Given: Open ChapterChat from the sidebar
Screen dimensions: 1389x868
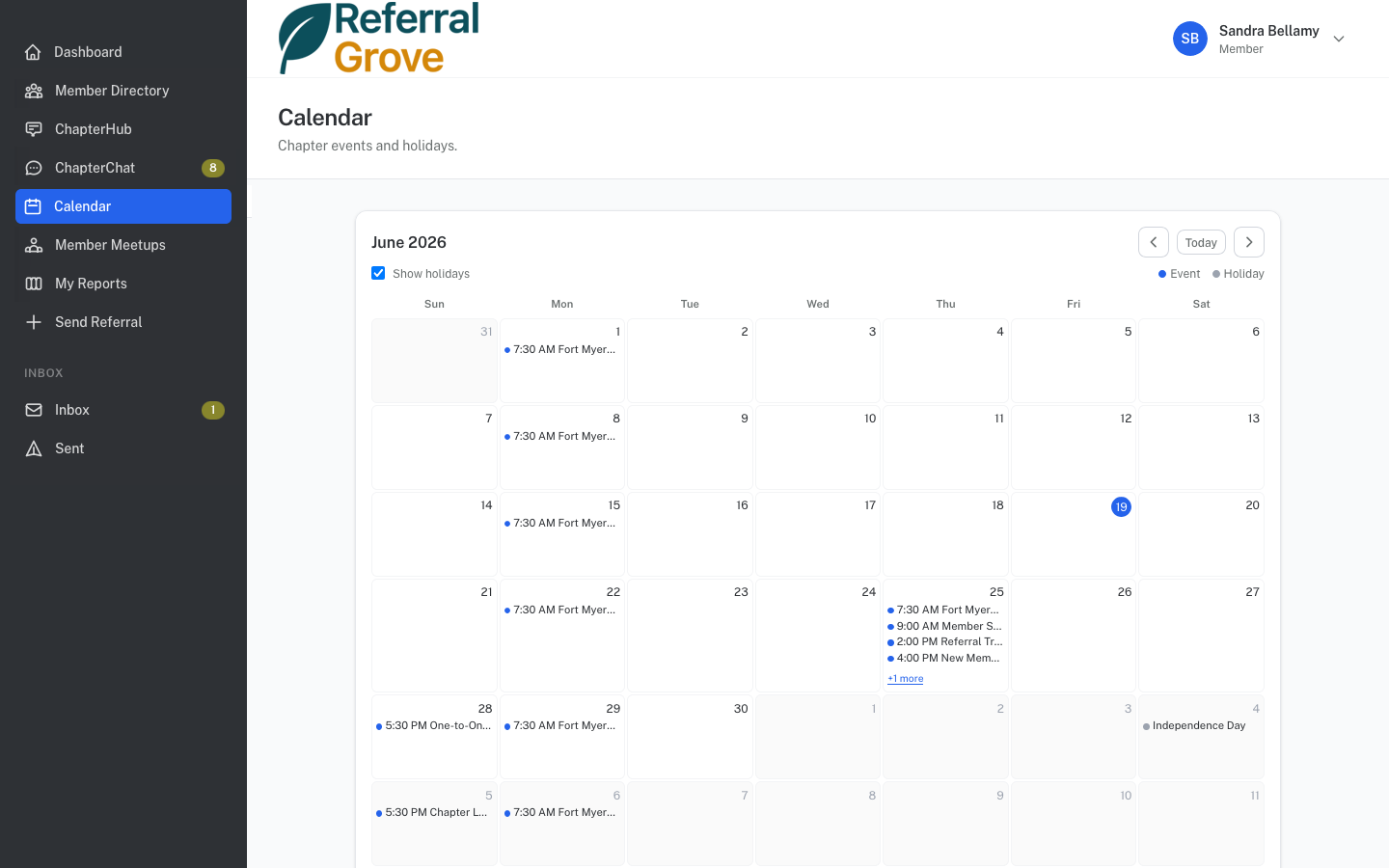Looking at the screenshot, I should (x=123, y=168).
